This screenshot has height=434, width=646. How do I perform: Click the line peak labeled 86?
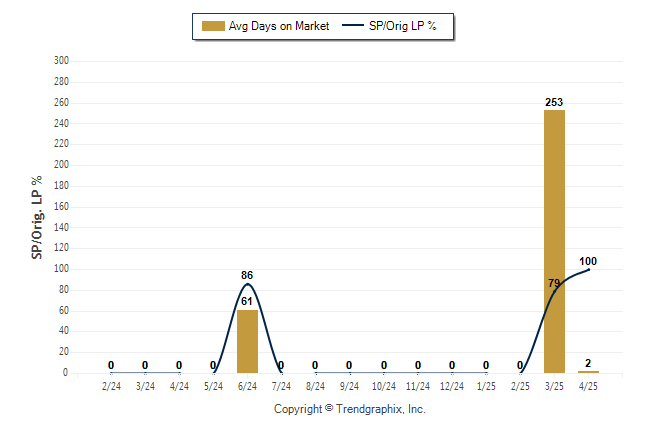click(247, 284)
